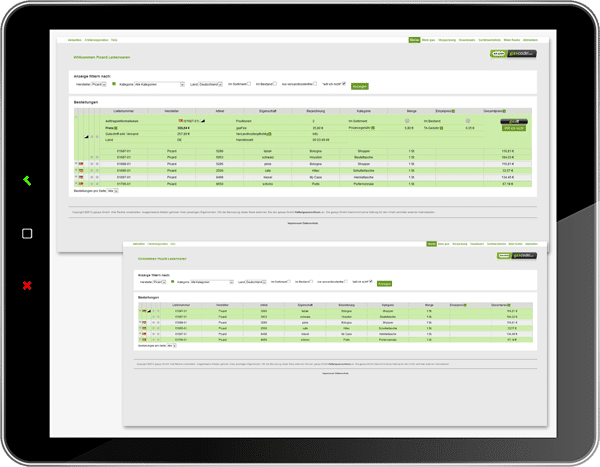Click the info icon next to versandkostenpflichtig
This screenshot has height=467, width=600.
pyautogui.click(x=270, y=134)
